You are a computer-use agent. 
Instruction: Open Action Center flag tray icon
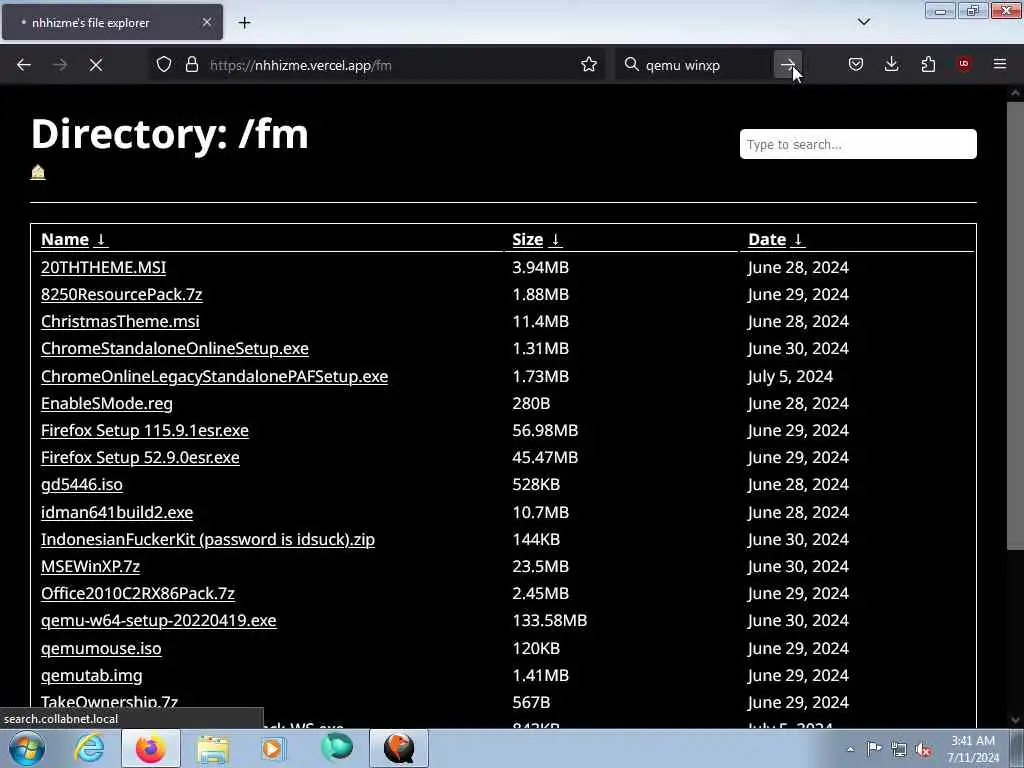(874, 749)
